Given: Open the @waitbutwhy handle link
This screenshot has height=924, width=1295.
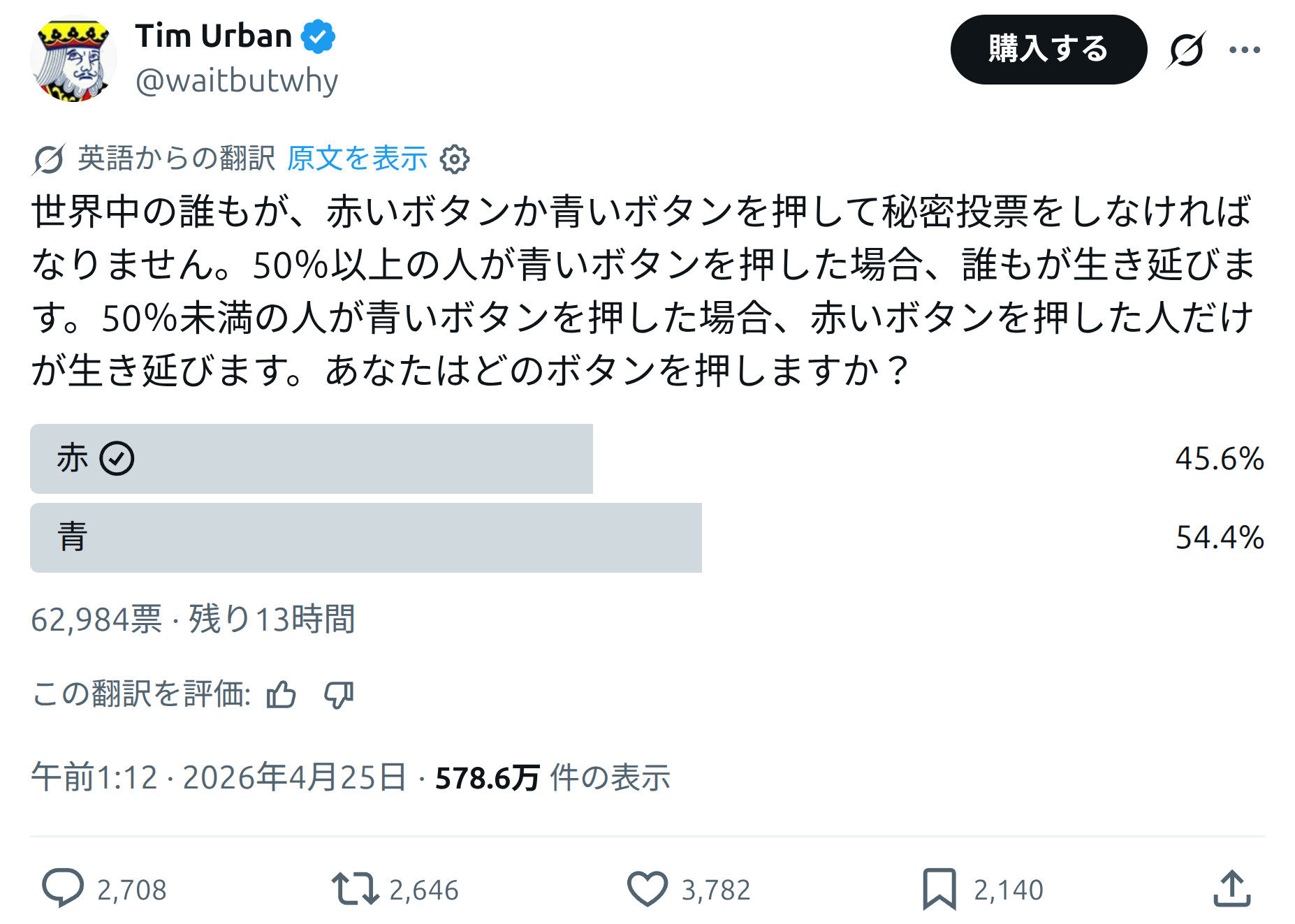Looking at the screenshot, I should coord(236,81).
